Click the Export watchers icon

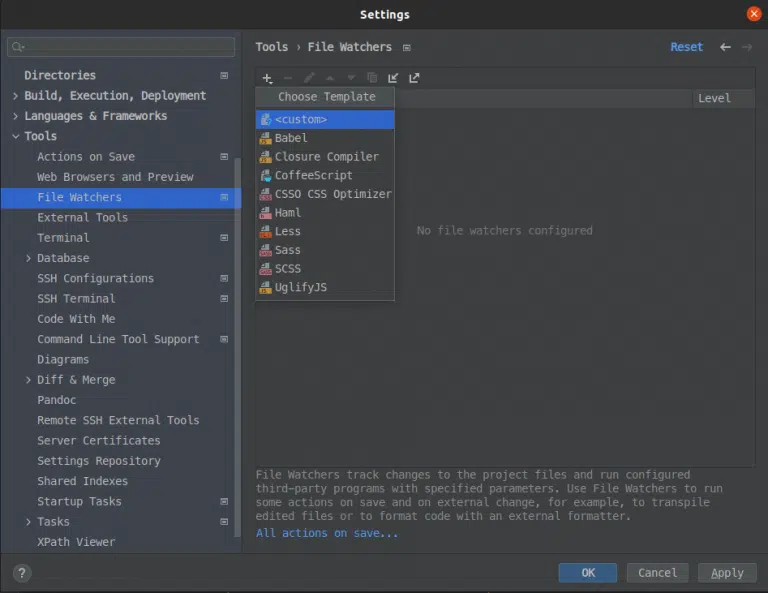click(x=414, y=78)
